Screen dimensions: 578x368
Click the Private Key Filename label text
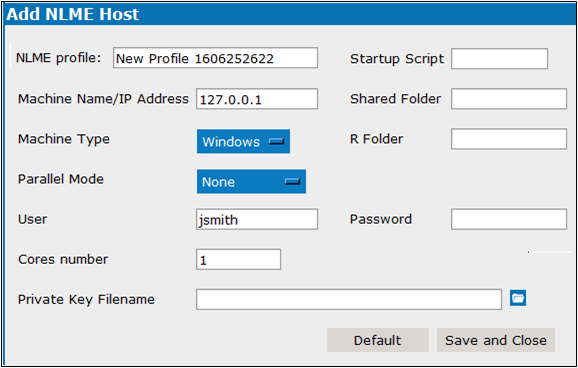pos(86,299)
